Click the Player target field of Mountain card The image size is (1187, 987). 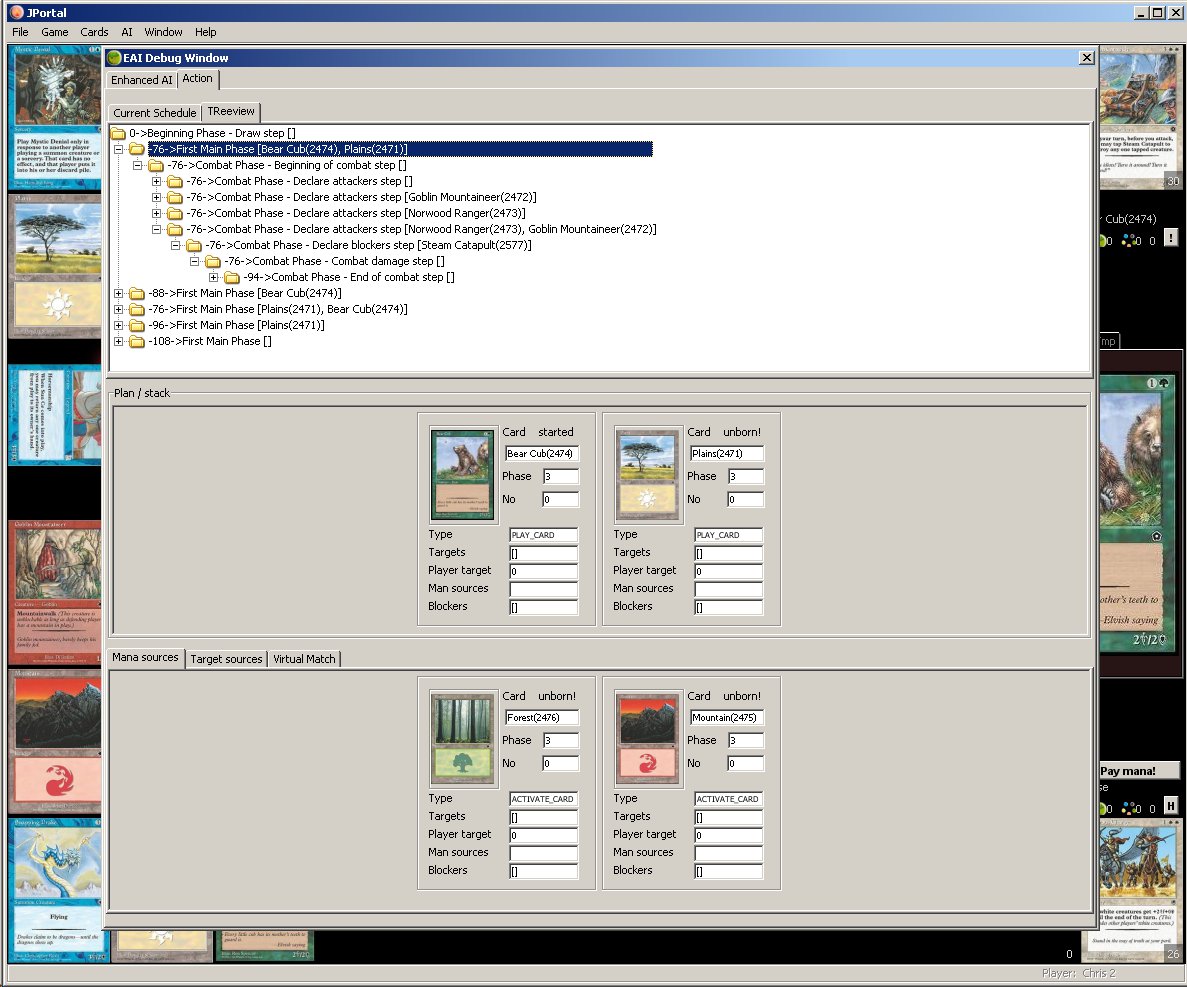(x=728, y=836)
